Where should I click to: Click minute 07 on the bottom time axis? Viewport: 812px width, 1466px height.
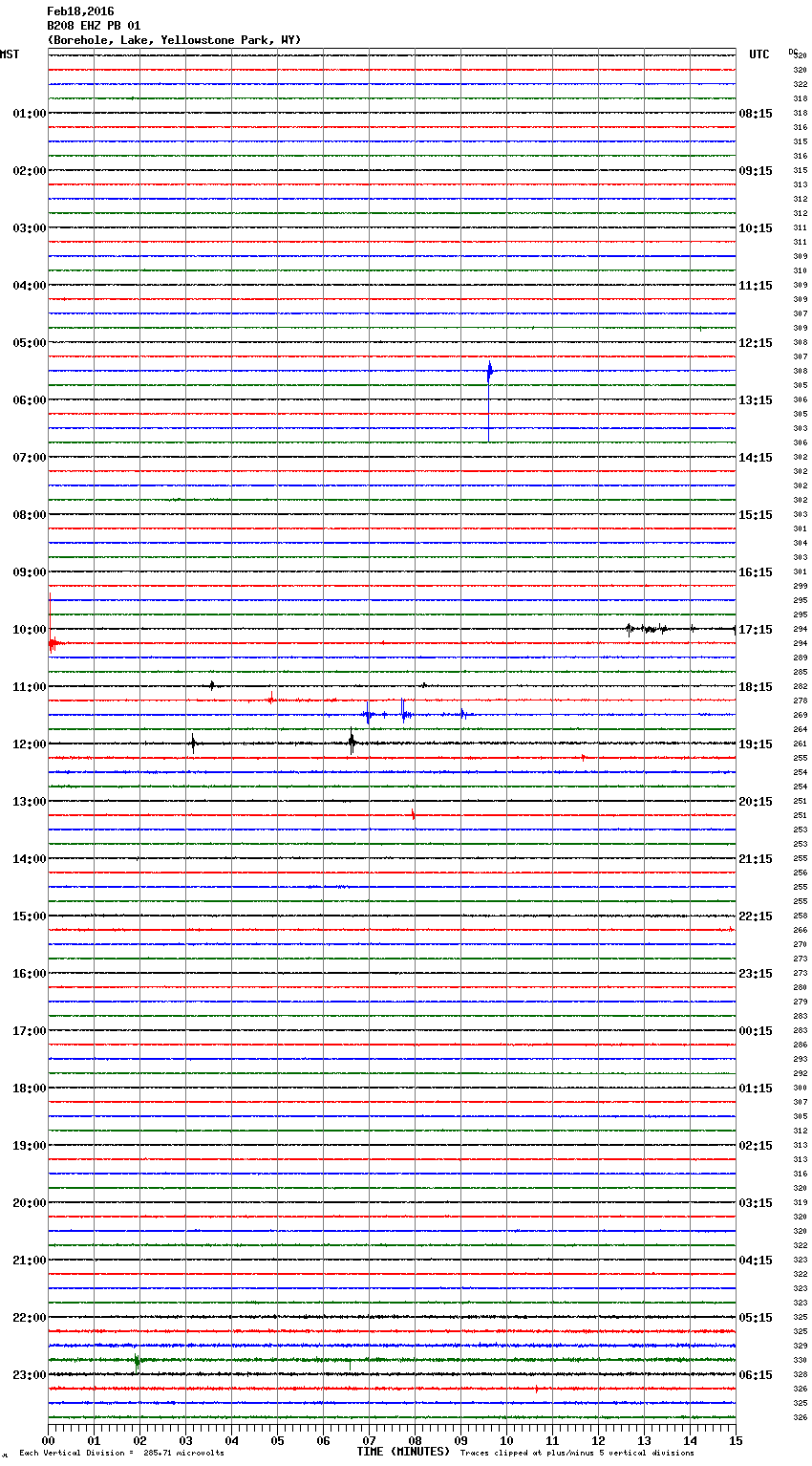[x=369, y=1440]
